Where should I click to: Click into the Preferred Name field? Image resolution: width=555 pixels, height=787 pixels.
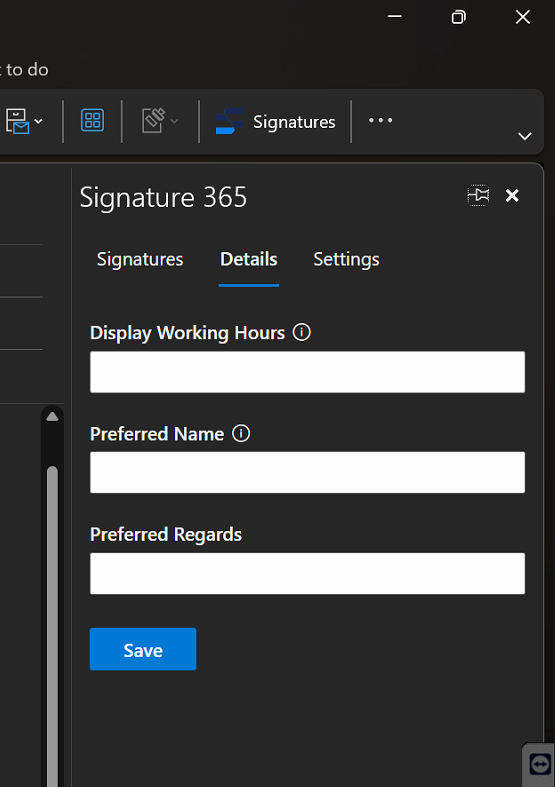coord(308,472)
